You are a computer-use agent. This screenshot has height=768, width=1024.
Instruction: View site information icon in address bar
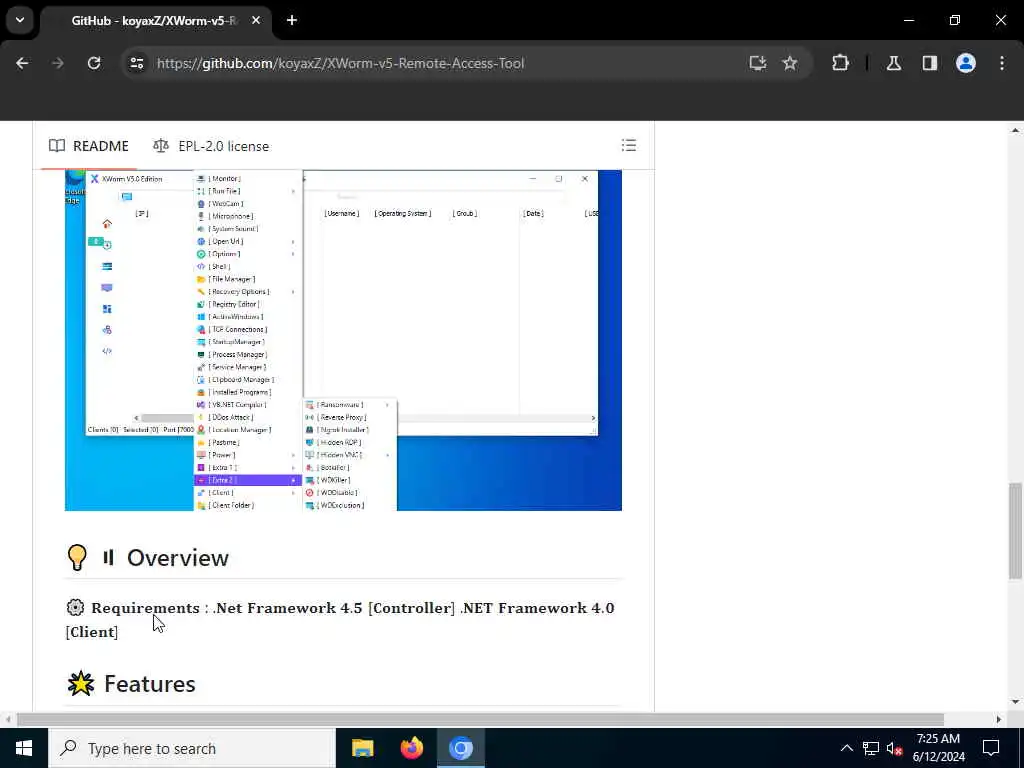pyautogui.click(x=136, y=63)
